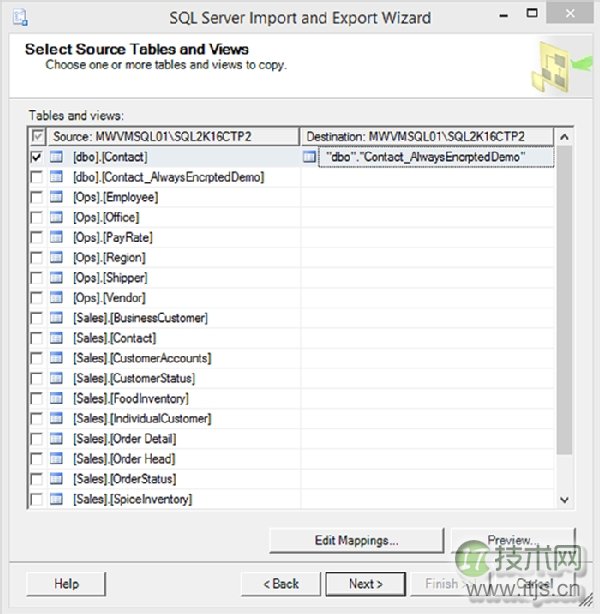The height and width of the screenshot is (614, 600).
Task: Click the Edit Mappings... button
Action: click(357, 540)
